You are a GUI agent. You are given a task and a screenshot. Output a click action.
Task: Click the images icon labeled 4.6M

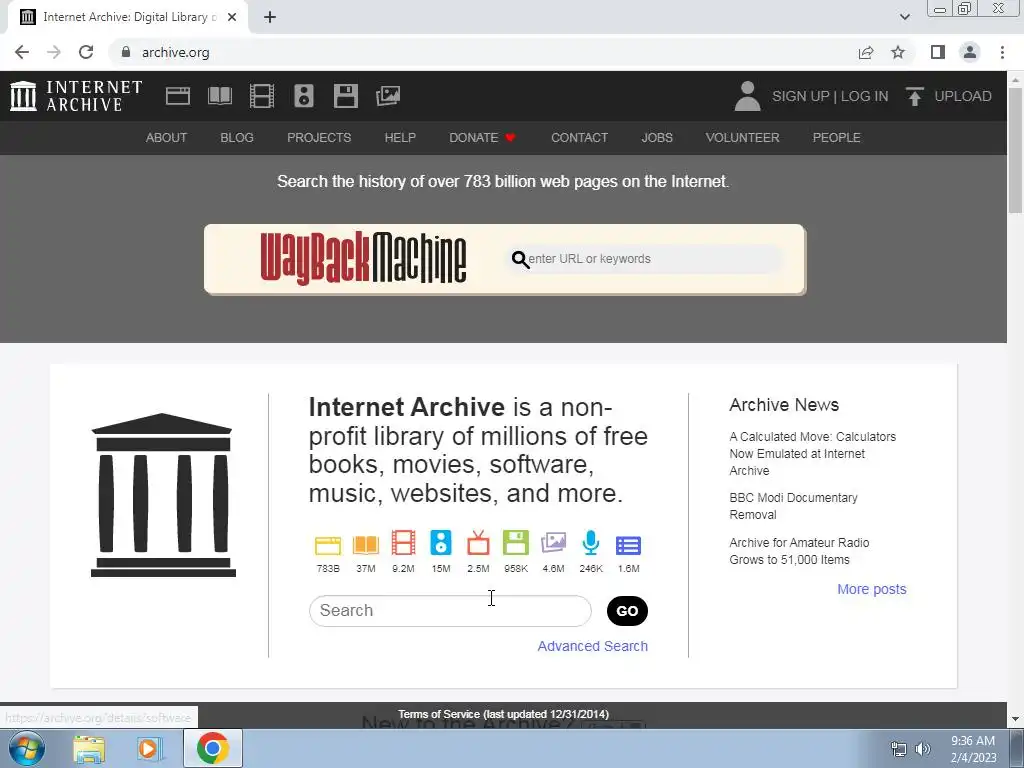pyautogui.click(x=553, y=543)
